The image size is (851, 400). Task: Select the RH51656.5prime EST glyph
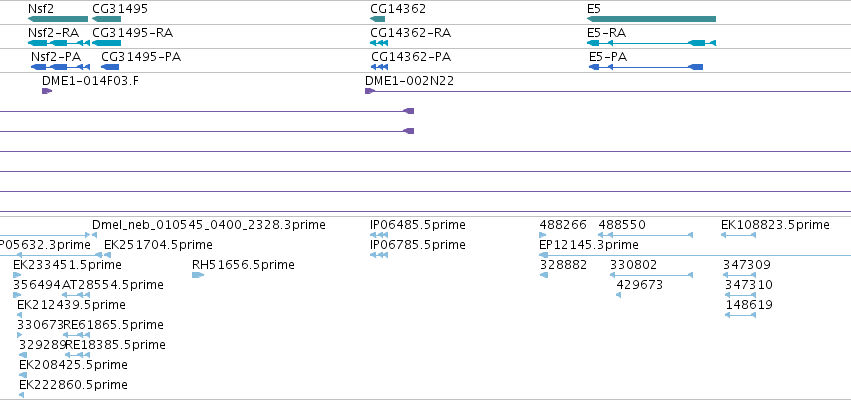[x=198, y=275]
